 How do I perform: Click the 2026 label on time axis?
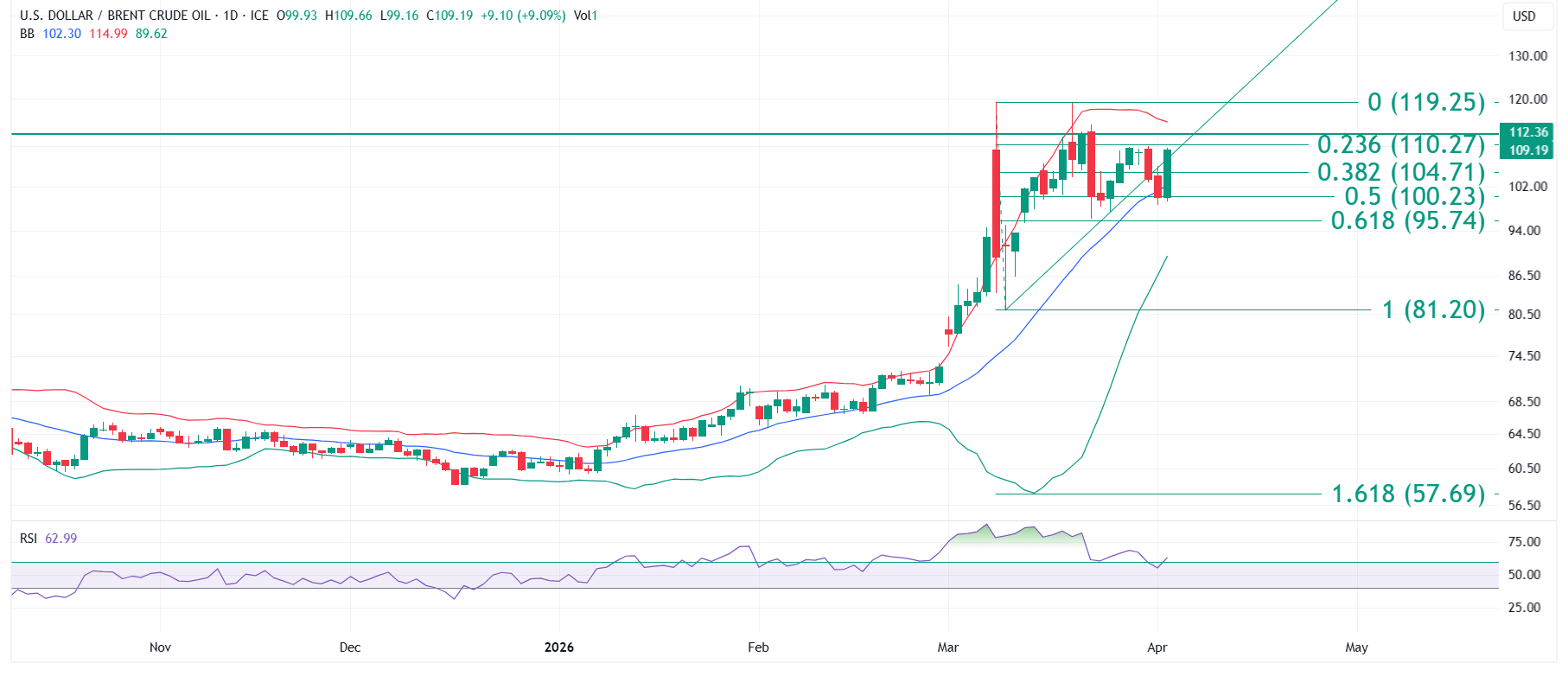click(x=559, y=647)
